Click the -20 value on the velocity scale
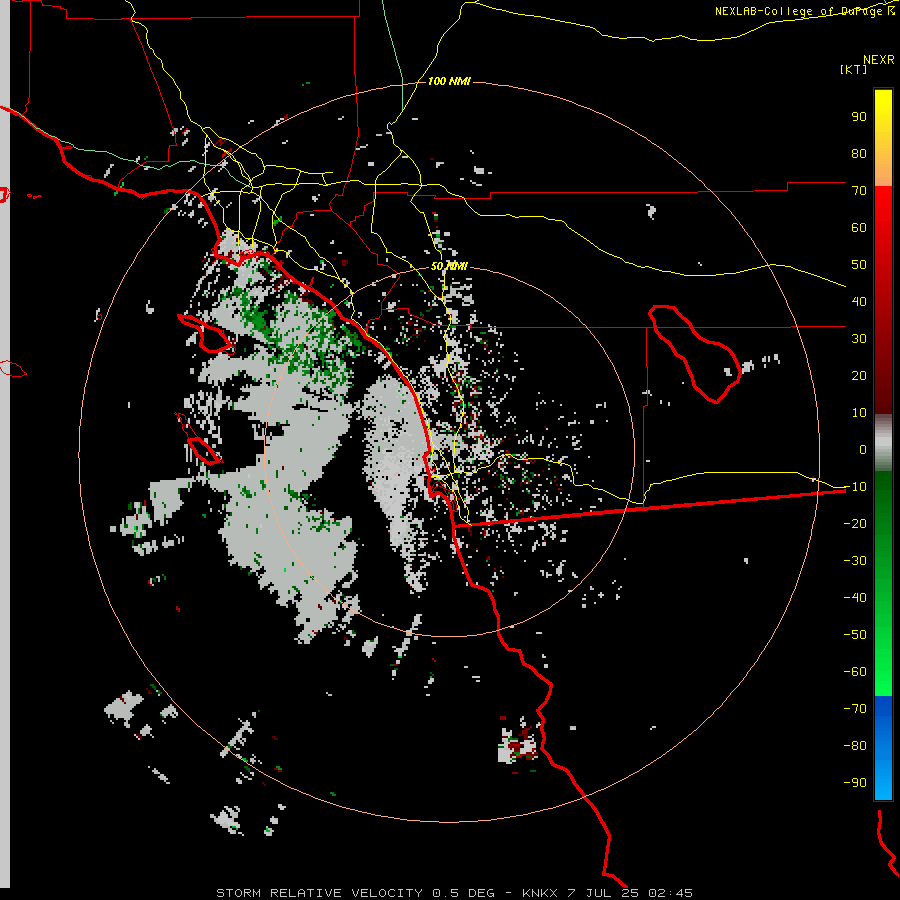Screen dimensions: 900x900 (x=855, y=524)
